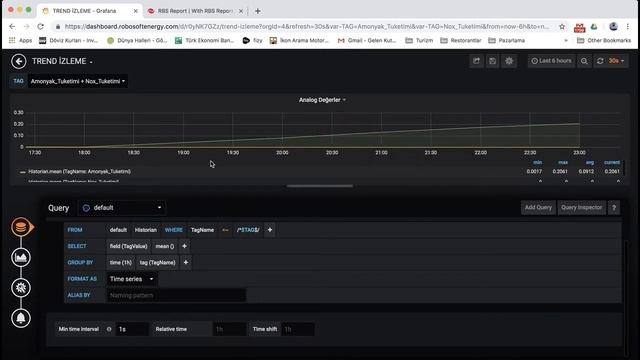Screen dimensions: 640x360
Task: Go back using the Grafana back arrow
Action: tap(19, 61)
